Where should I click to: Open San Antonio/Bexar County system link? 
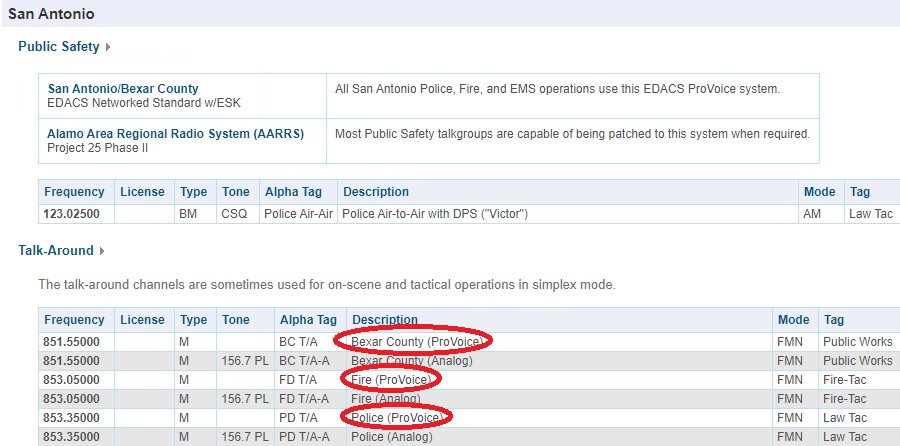click(x=123, y=89)
